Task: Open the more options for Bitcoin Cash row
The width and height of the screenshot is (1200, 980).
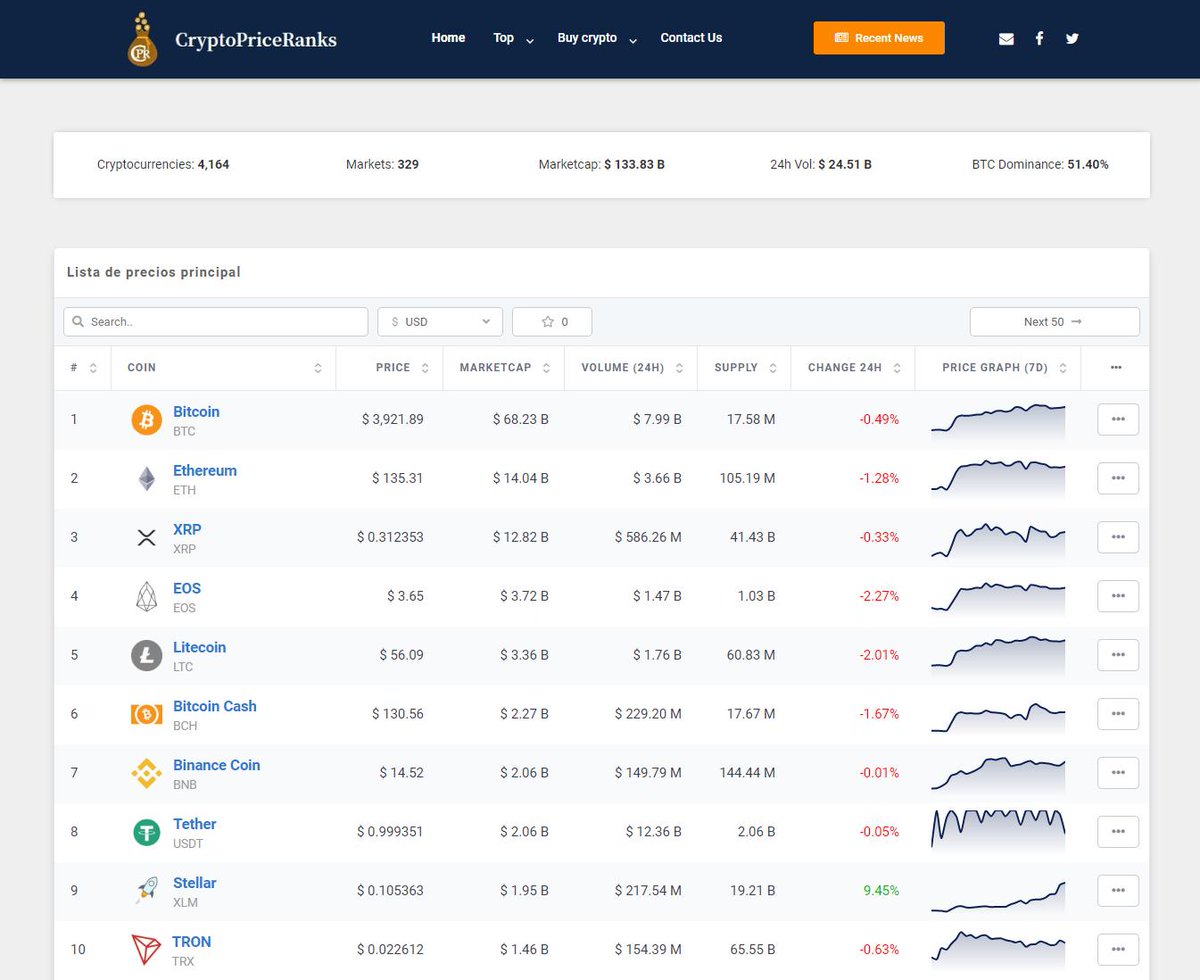Action: (x=1118, y=714)
